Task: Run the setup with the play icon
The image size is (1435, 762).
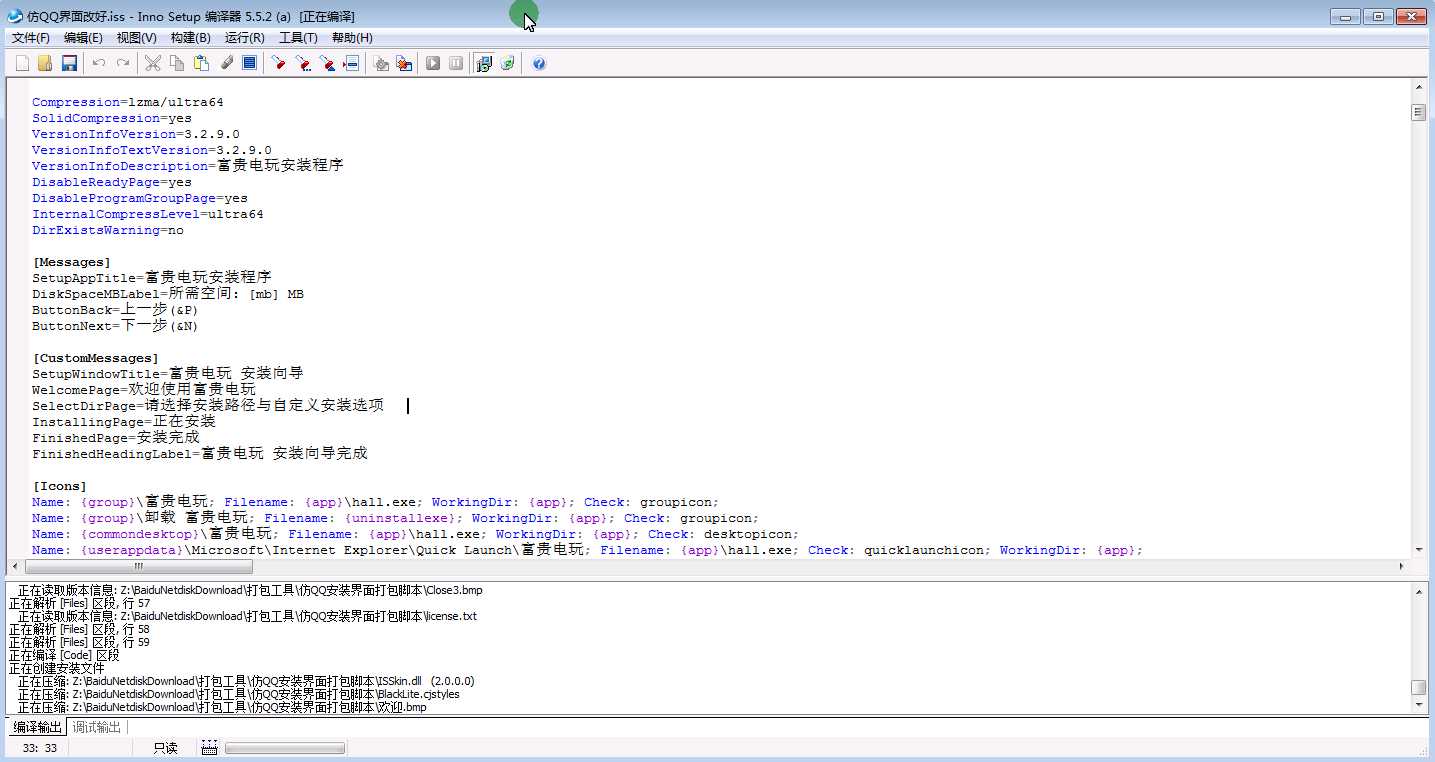Action: 433,63
